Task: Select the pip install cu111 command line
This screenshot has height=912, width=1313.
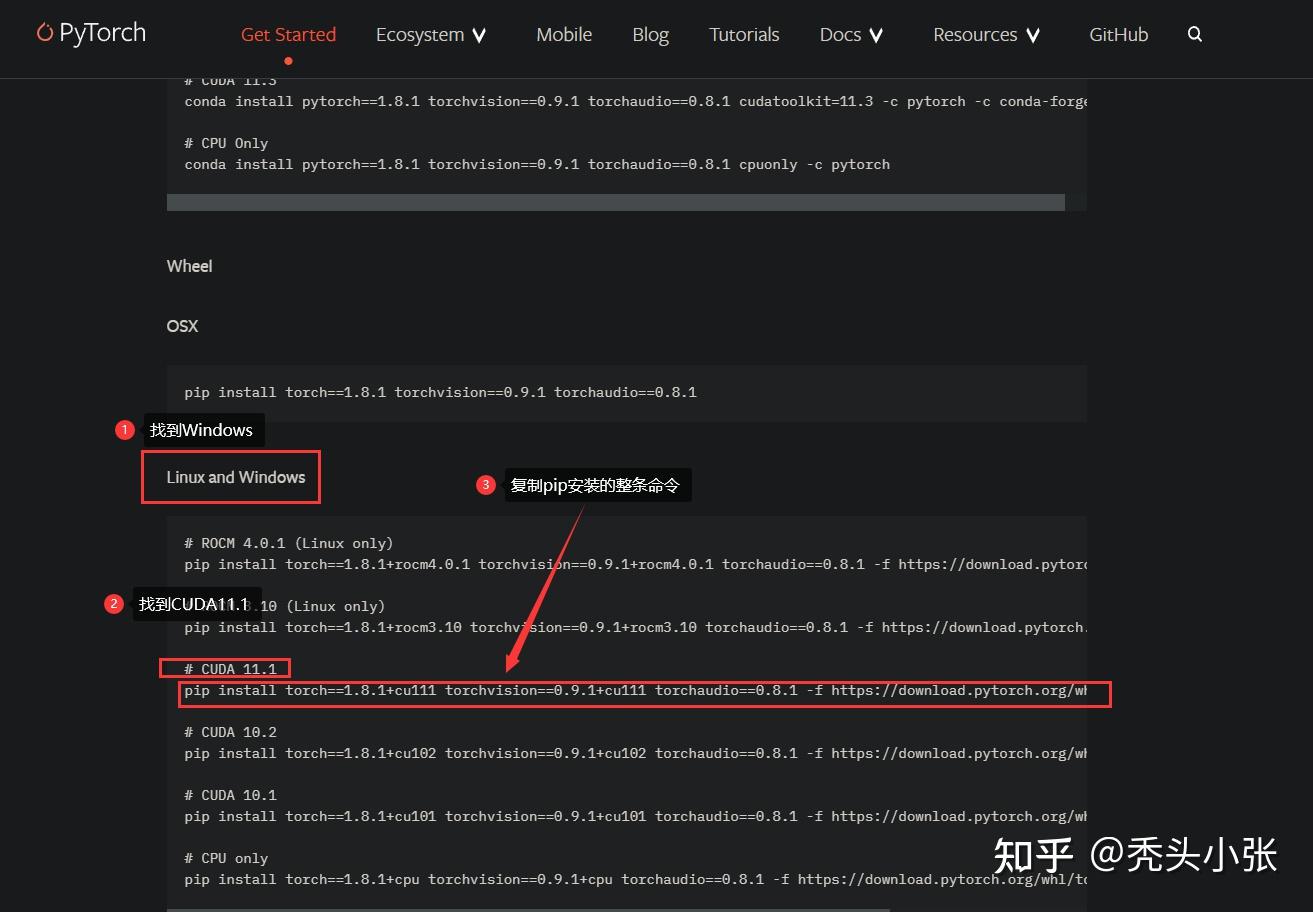Action: pos(635,690)
